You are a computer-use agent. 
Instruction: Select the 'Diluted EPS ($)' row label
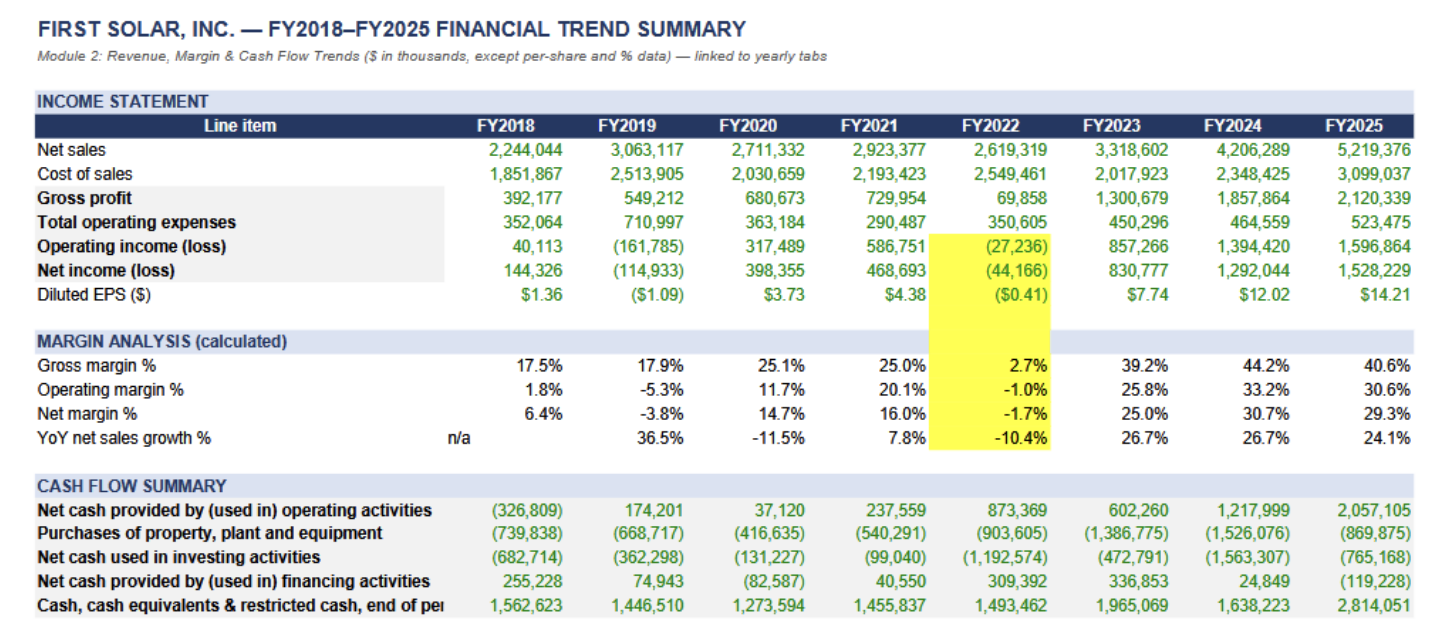coord(94,294)
